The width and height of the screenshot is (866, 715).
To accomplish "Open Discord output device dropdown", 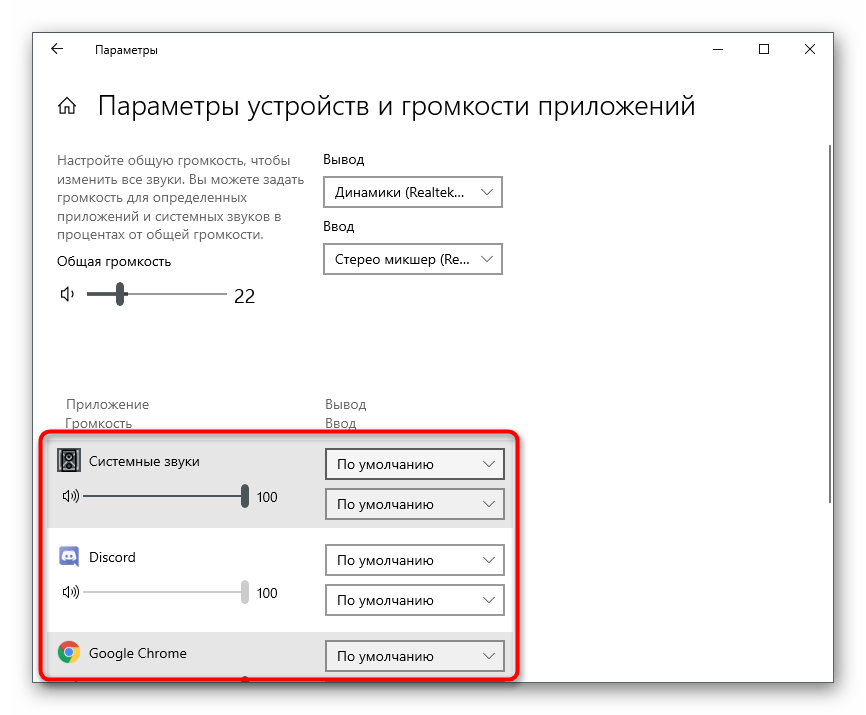I will pos(415,560).
